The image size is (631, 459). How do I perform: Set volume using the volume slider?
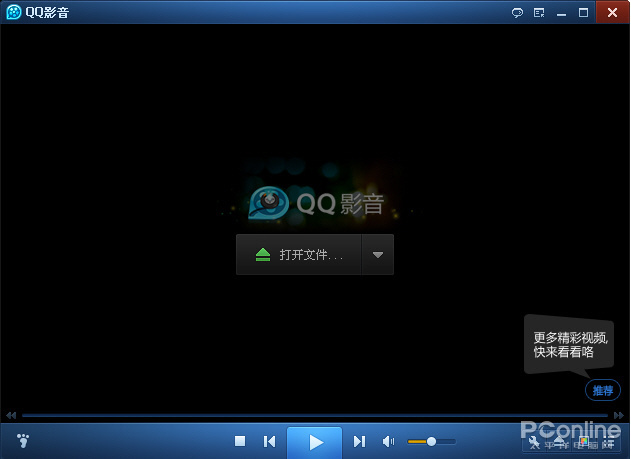coord(431,441)
